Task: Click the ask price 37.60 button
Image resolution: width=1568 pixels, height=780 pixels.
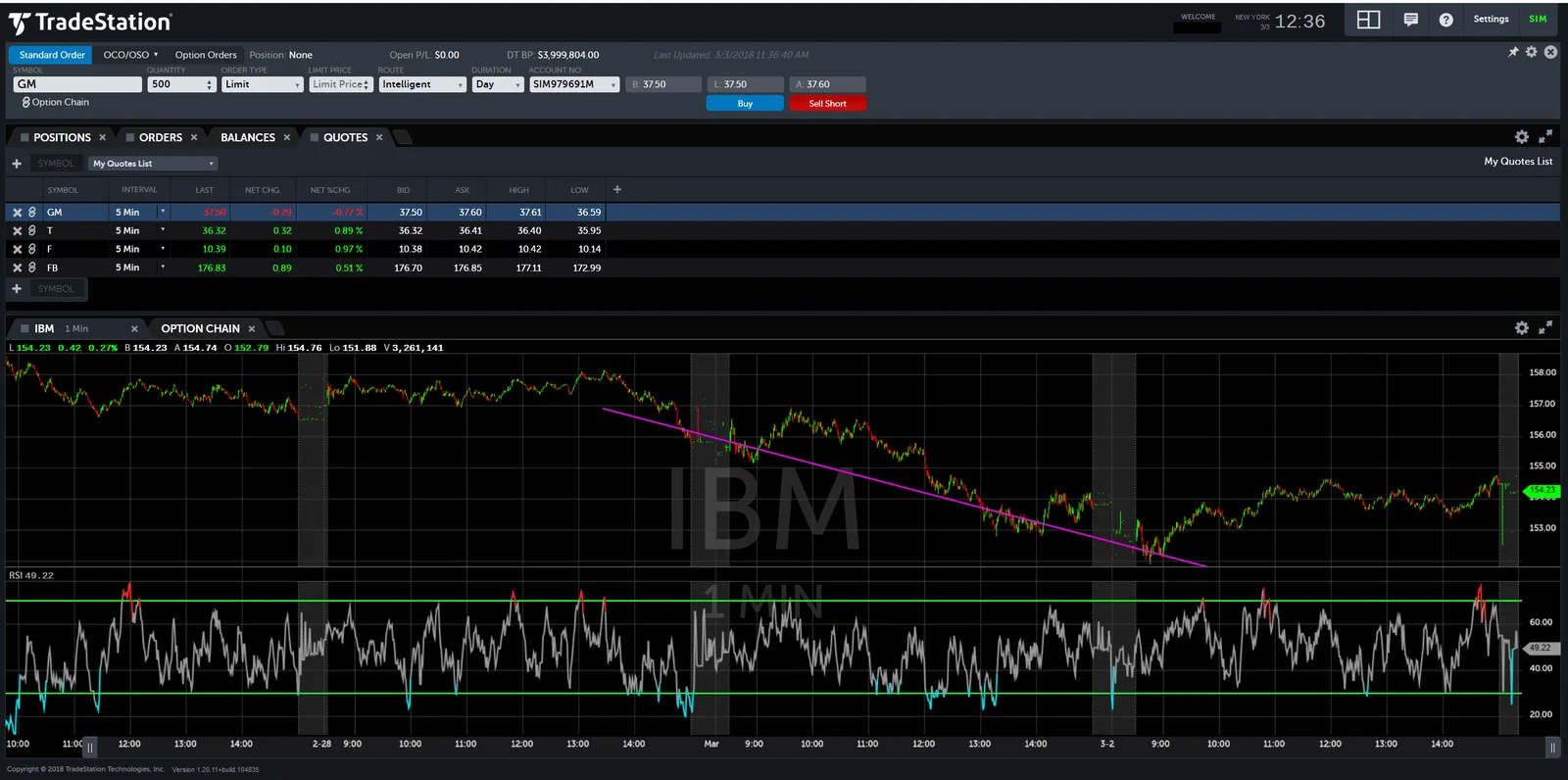Action: point(828,84)
